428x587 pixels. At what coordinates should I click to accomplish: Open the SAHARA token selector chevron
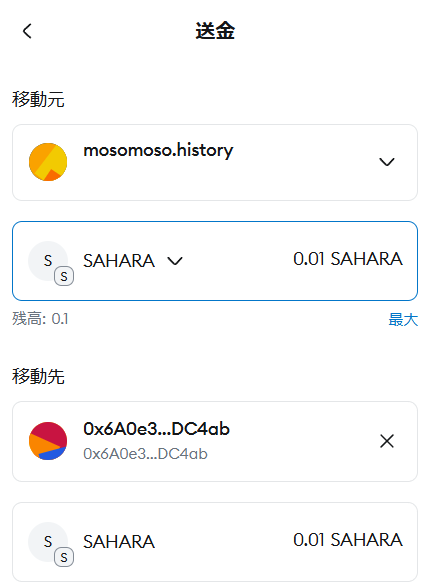click(x=175, y=261)
